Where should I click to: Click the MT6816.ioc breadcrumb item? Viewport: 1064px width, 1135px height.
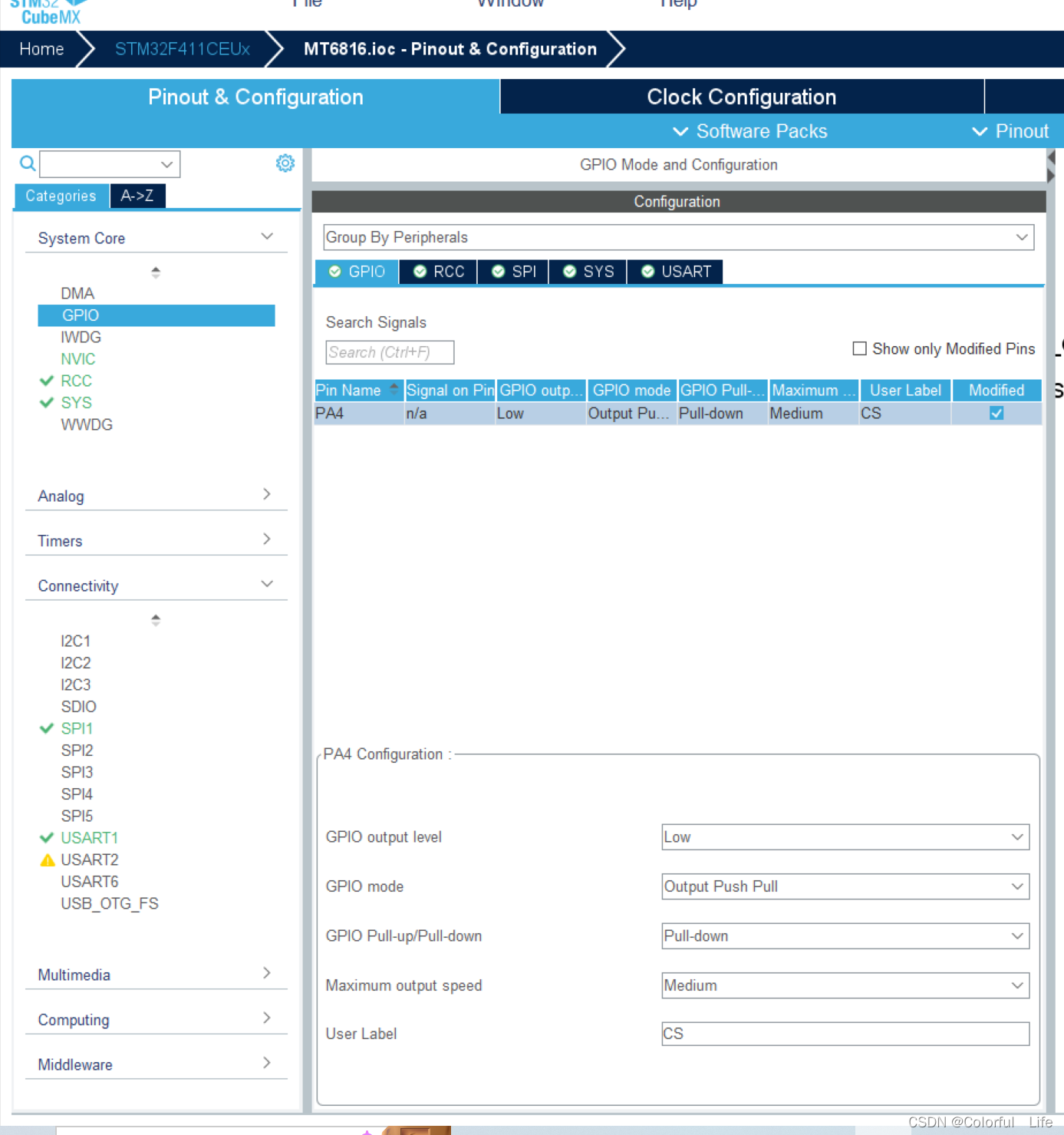450,49
